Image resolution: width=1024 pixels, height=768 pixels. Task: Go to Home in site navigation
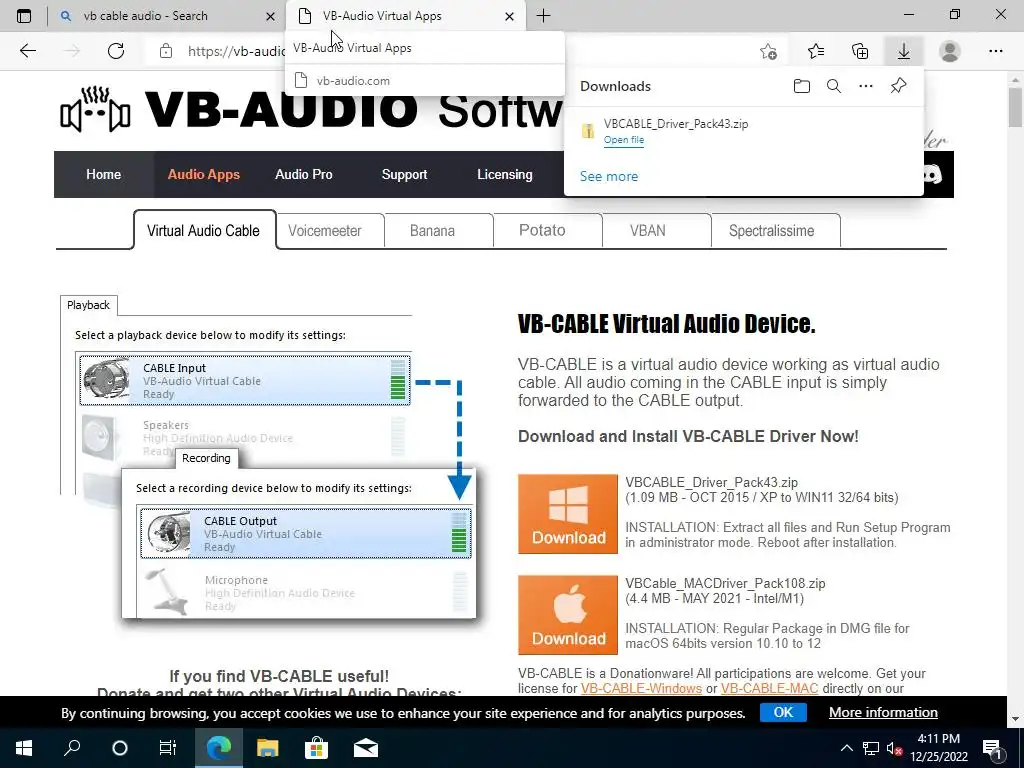pos(103,174)
